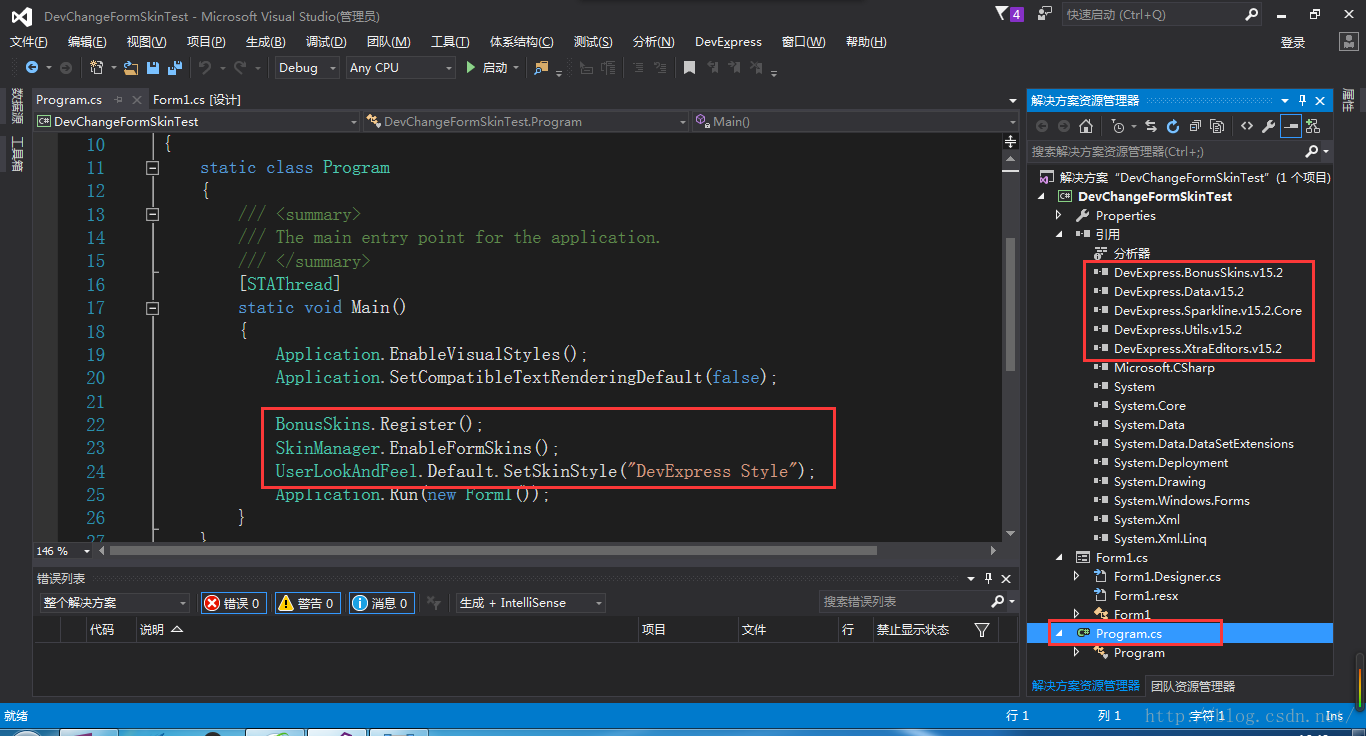Toggle the bookmark flag icon in toolbar

689,67
